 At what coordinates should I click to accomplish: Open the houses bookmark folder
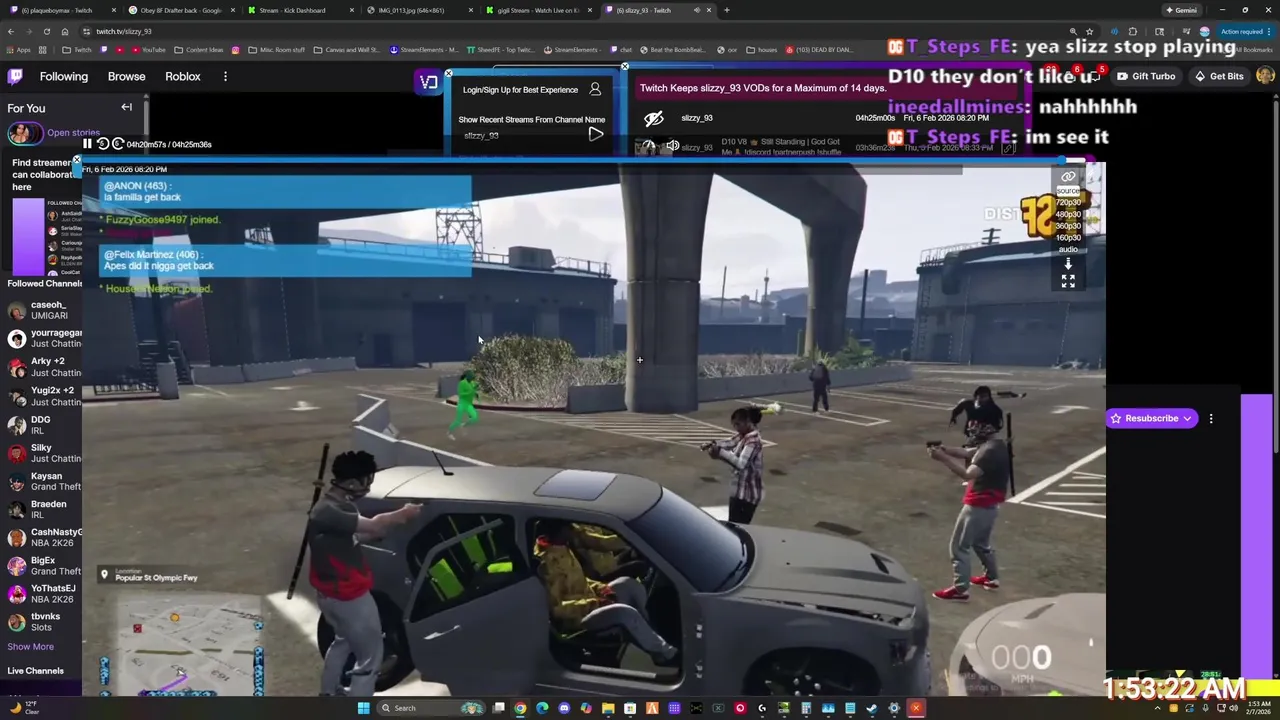(x=761, y=49)
